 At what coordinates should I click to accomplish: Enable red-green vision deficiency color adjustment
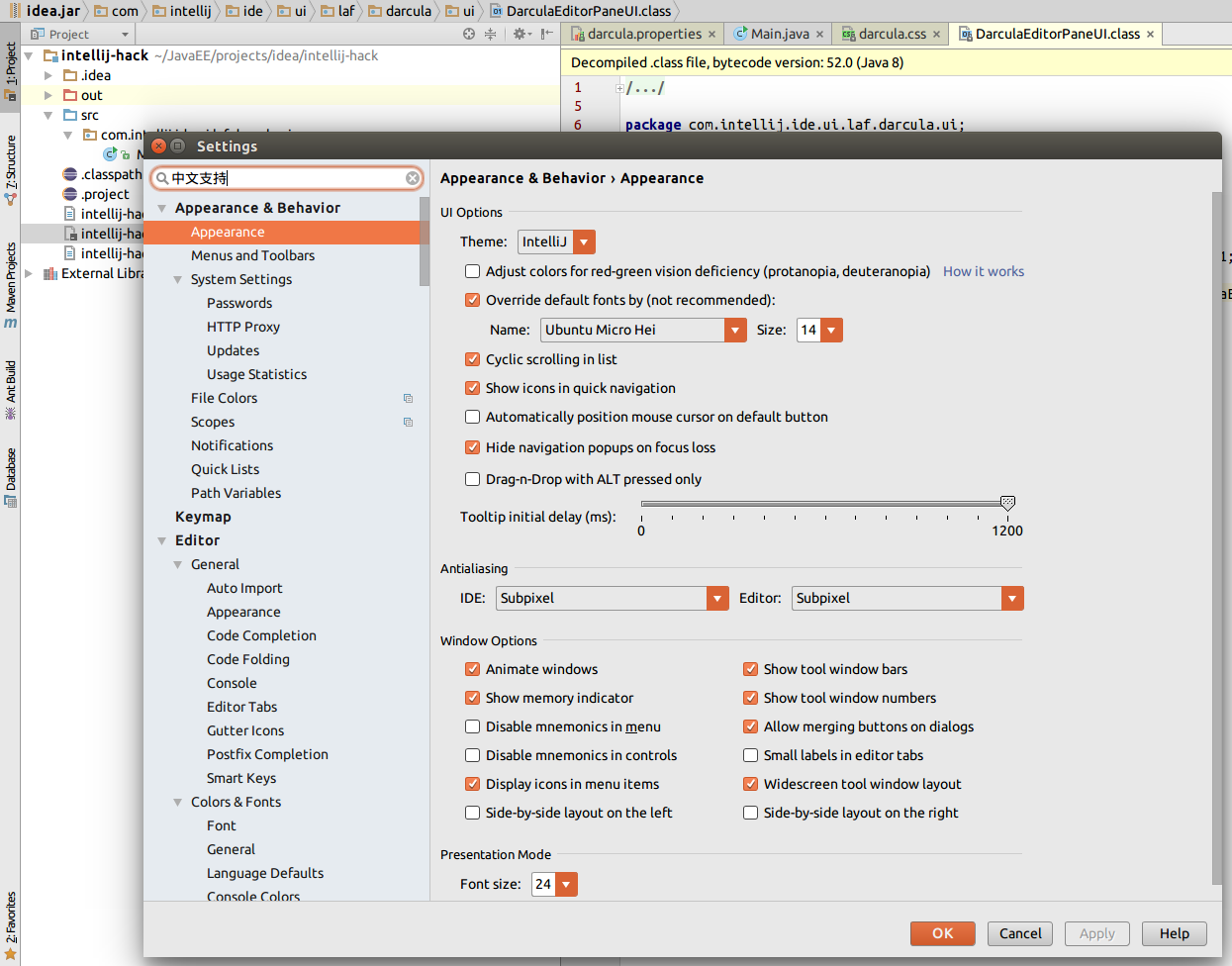(x=473, y=271)
